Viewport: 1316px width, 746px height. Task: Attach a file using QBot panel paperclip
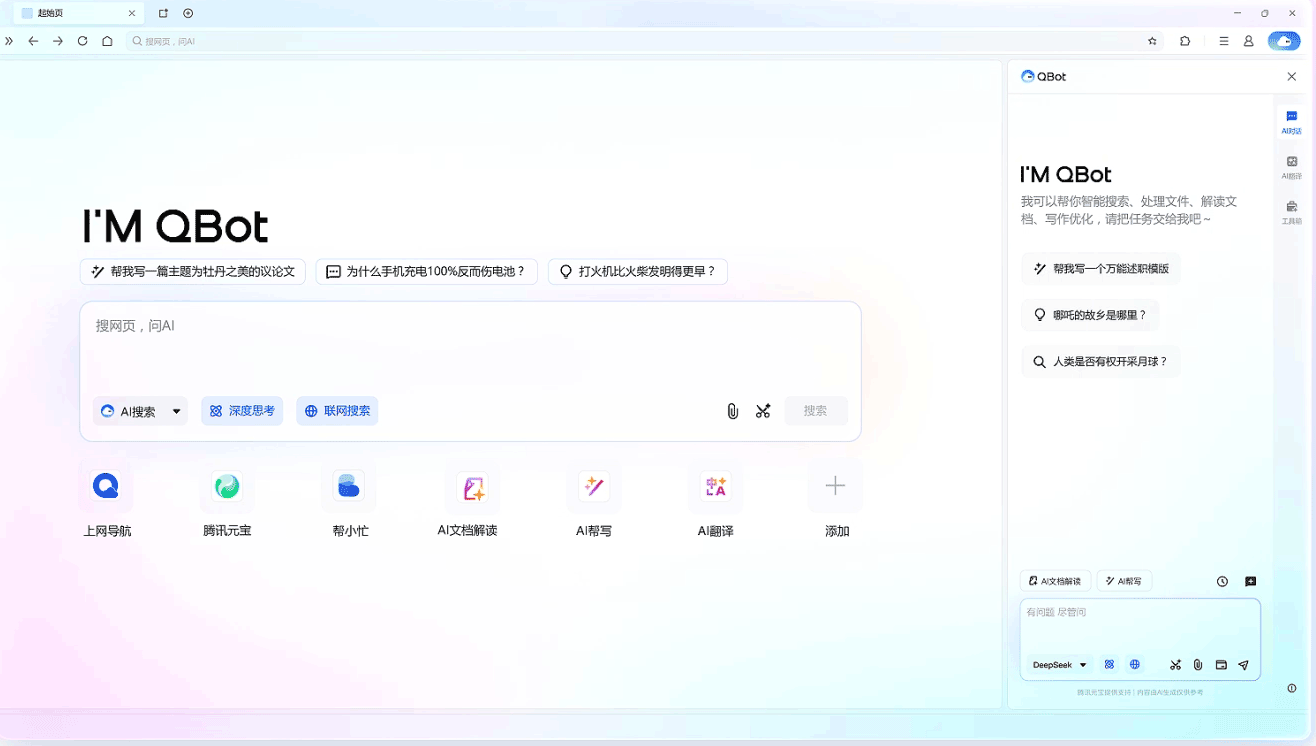[1198, 665]
